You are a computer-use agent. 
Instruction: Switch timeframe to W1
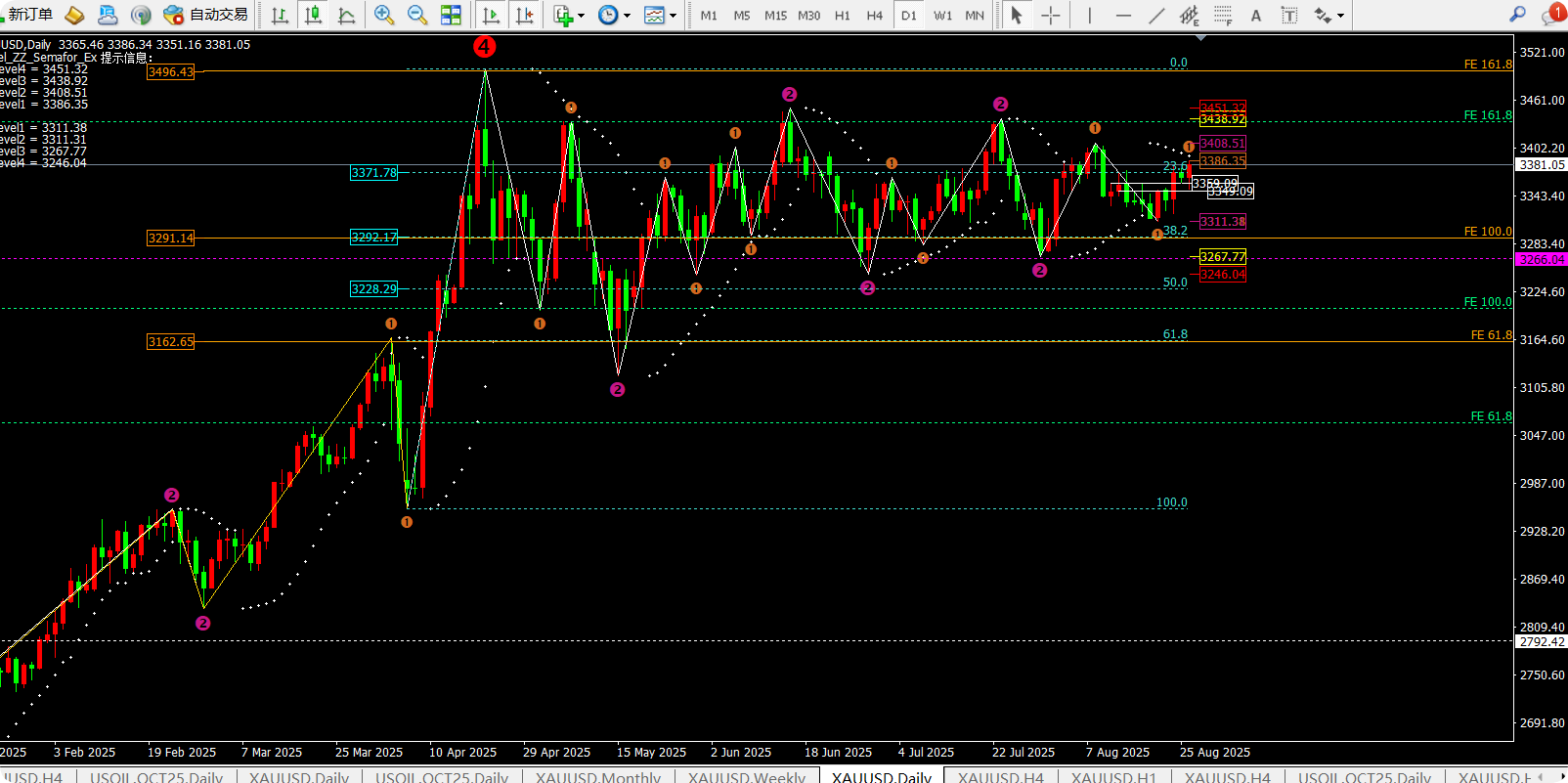(942, 15)
